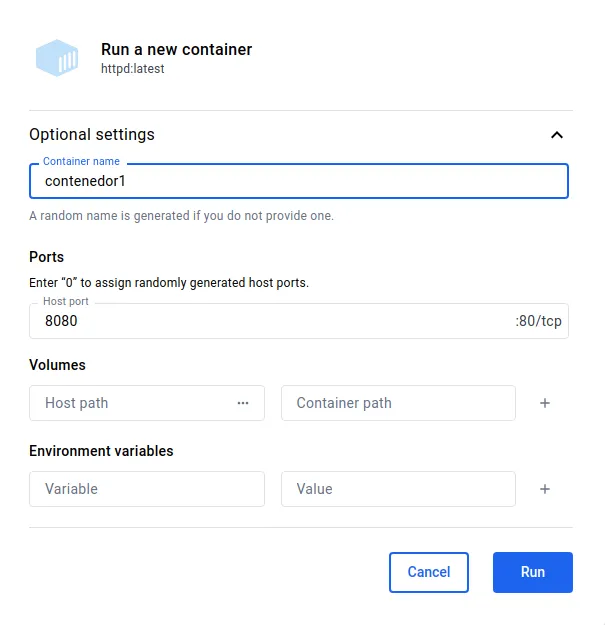The height and width of the screenshot is (625, 605).
Task: Start the container with Run button
Action: [x=532, y=572]
